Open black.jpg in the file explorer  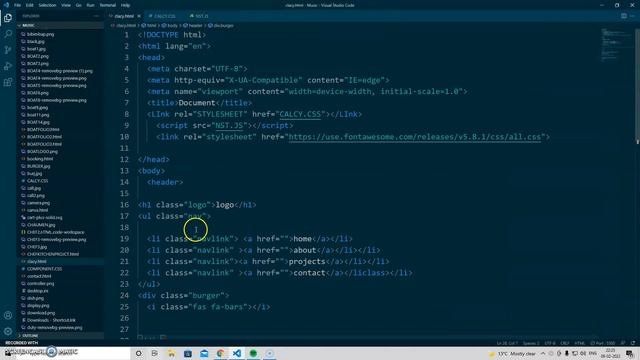tap(36, 42)
